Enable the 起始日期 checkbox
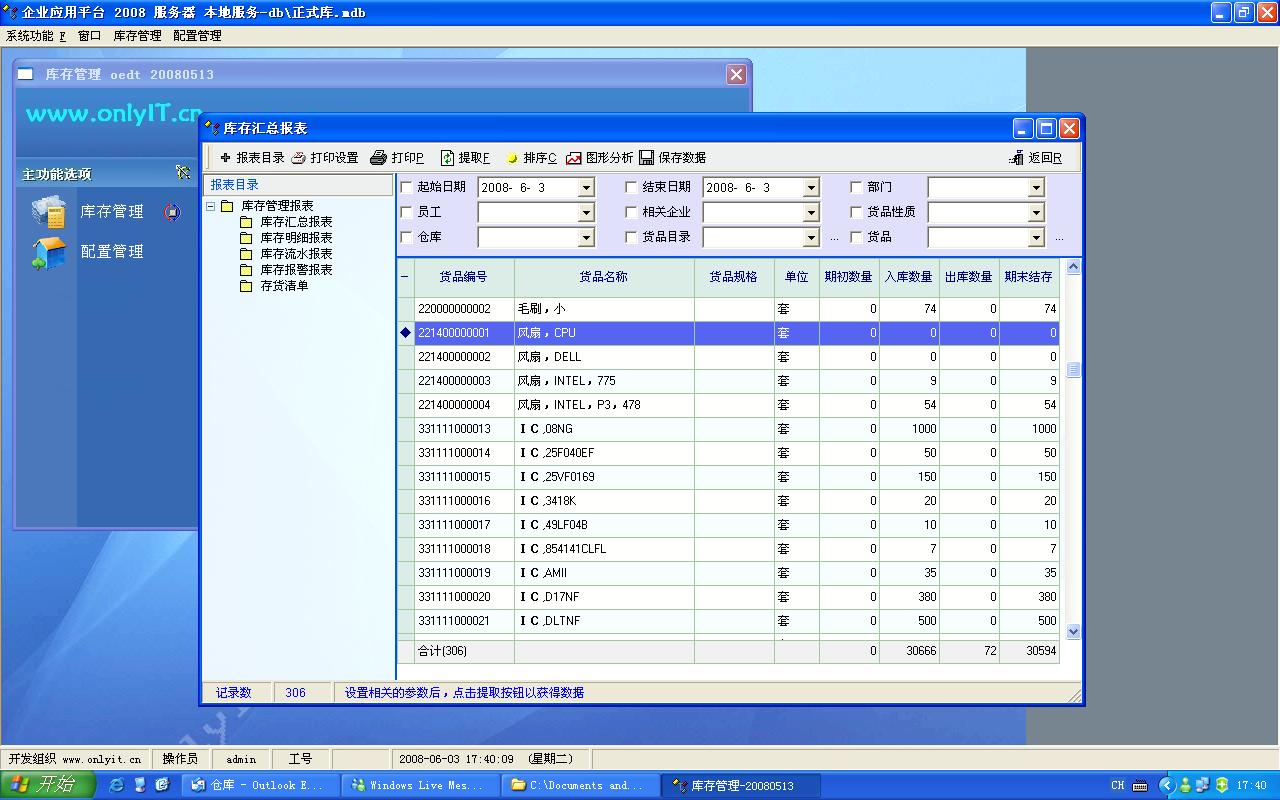Screen dimensions: 1280x800 tap(406, 187)
